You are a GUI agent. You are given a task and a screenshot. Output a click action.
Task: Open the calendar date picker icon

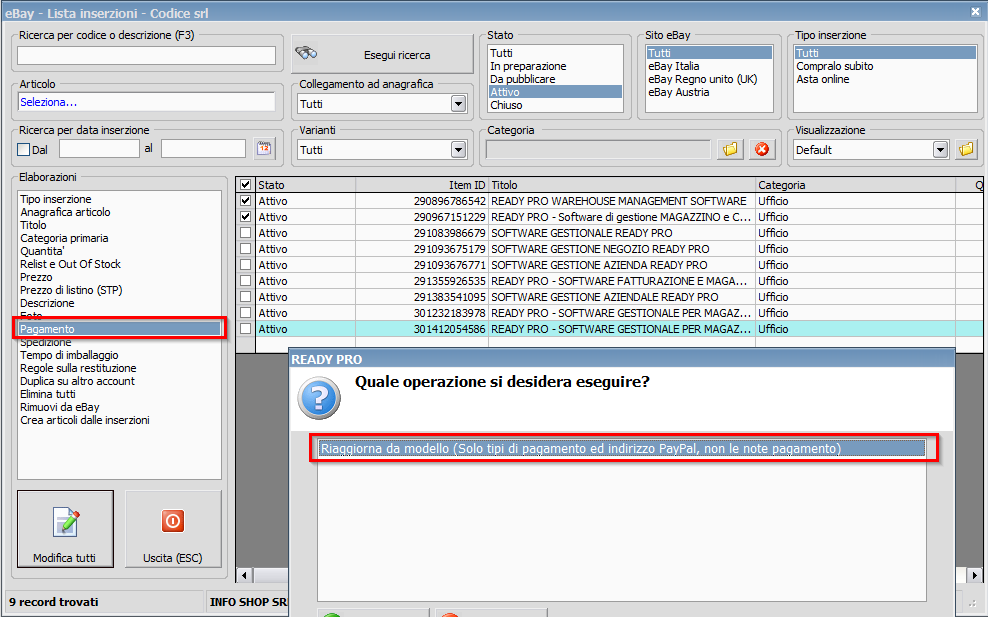coord(264,149)
